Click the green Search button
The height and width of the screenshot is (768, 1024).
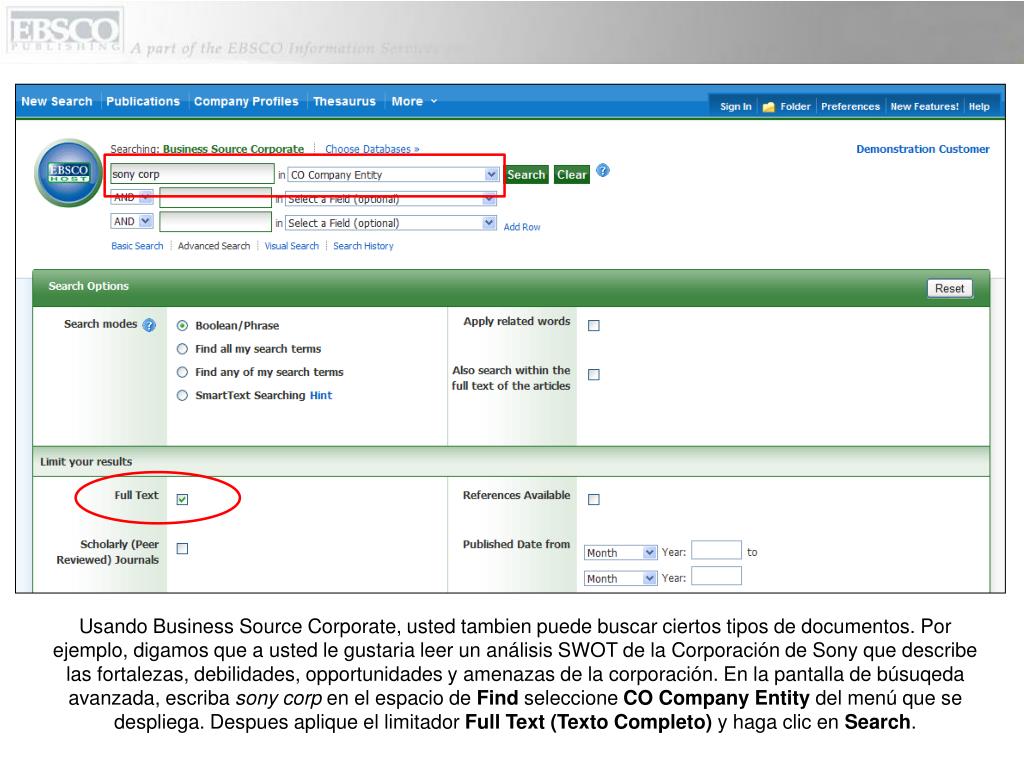point(526,174)
